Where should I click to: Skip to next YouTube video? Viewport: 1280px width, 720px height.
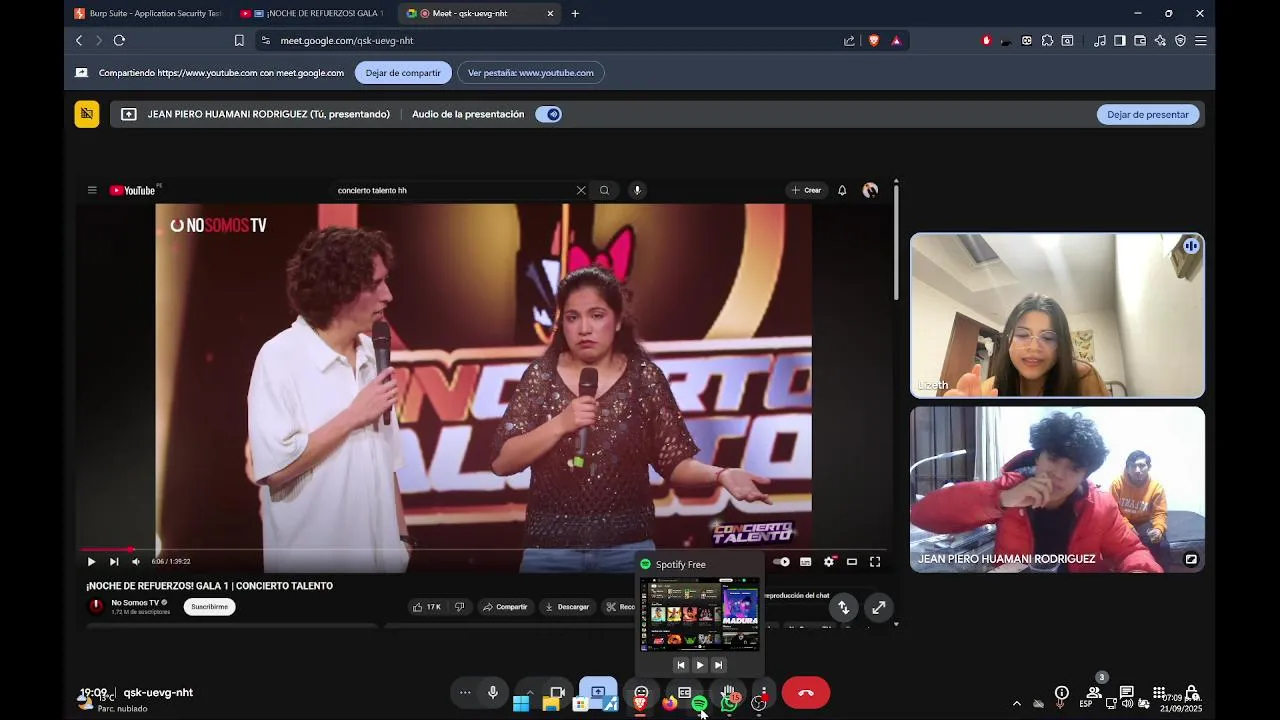(114, 561)
